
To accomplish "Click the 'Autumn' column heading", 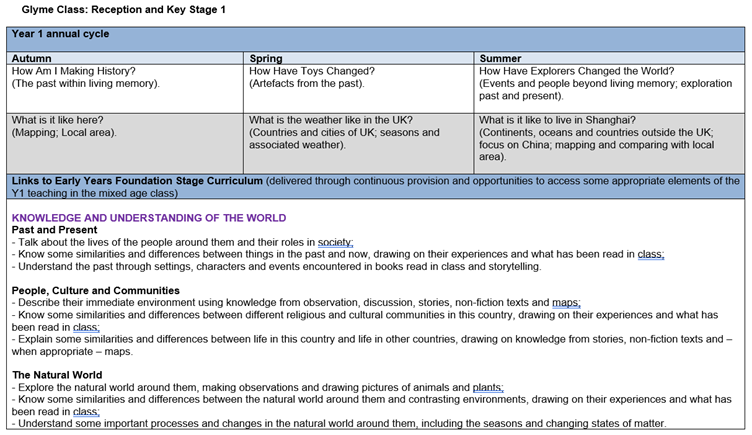I will pos(31,58).
